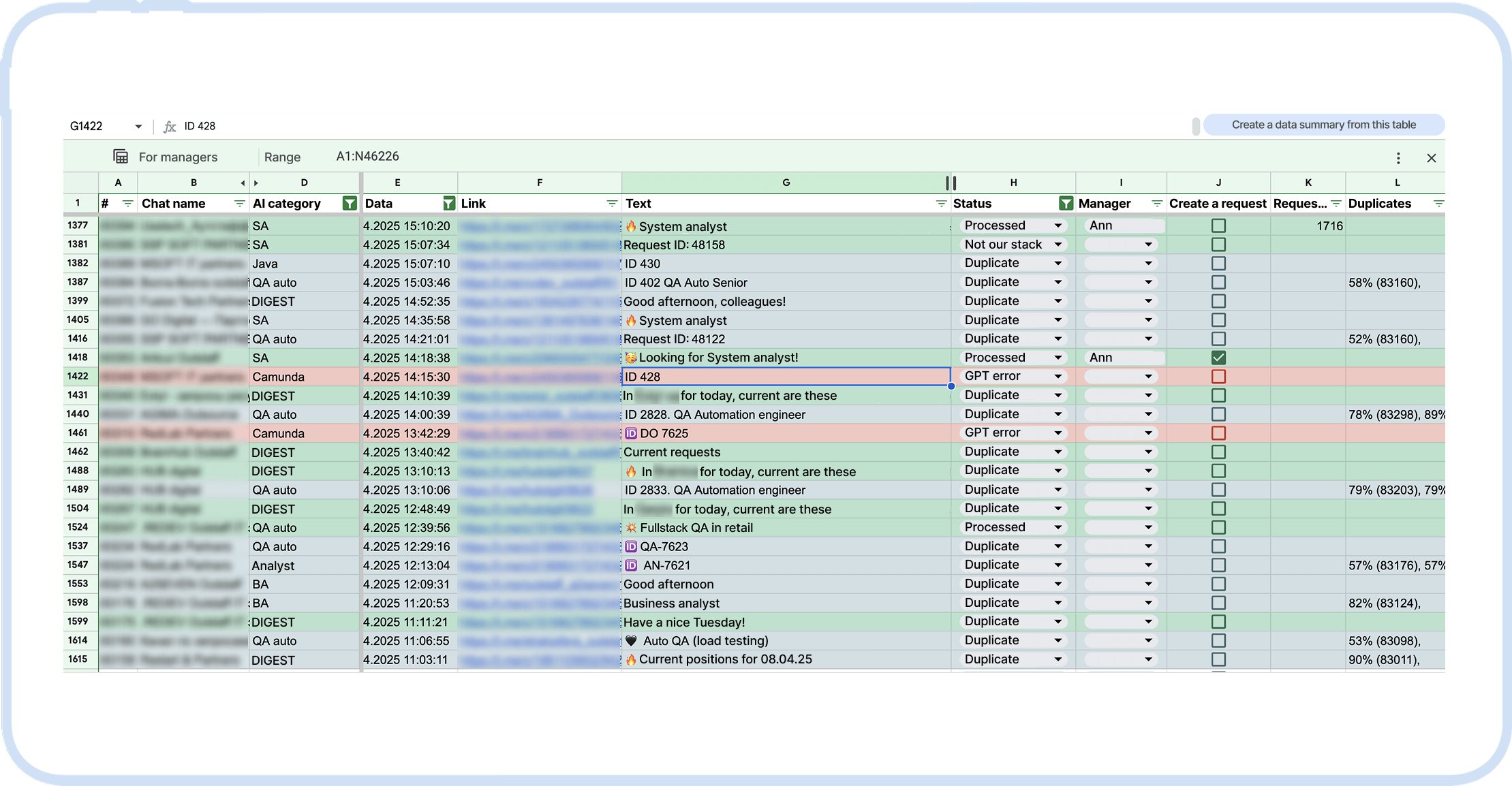1512x786 pixels.
Task: Select the 'Business analyst' text cell
Action: 786,603
